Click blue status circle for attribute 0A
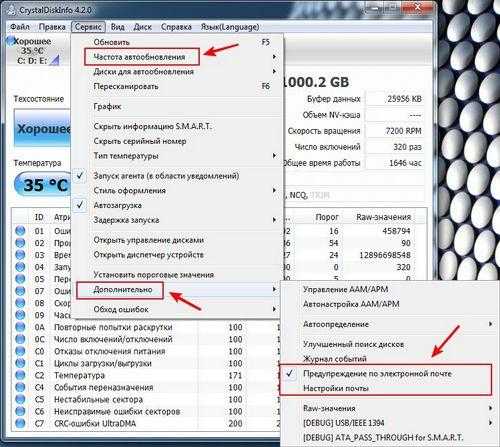The image size is (500, 447). tap(20, 327)
